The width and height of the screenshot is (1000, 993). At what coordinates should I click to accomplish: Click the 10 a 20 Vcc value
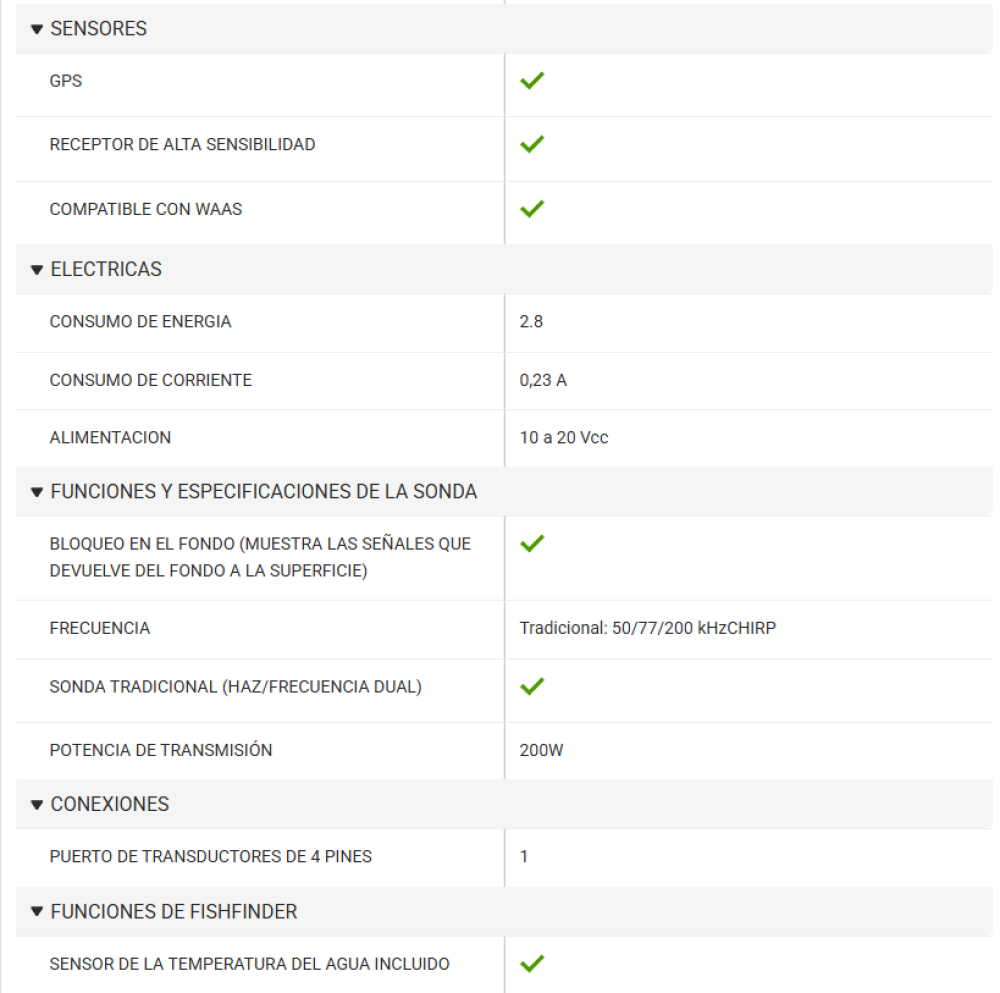pos(563,438)
